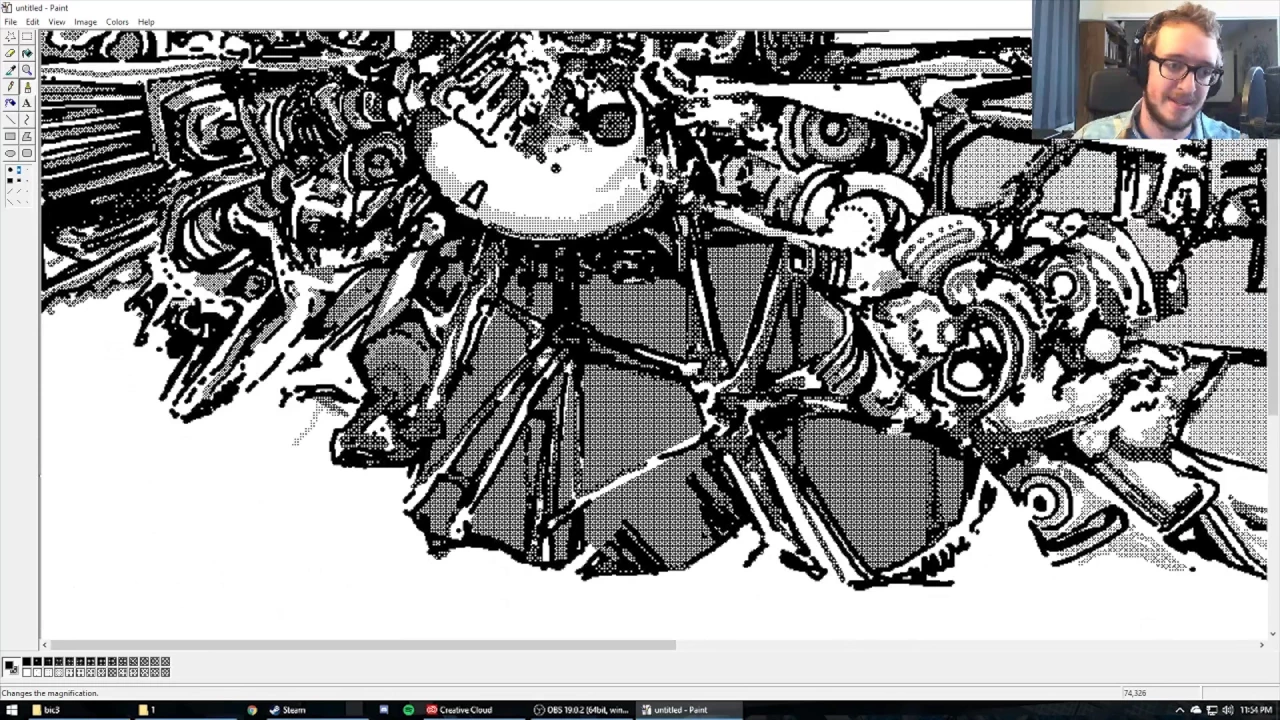Switch to OBS taskbar button
This screenshot has height=720, width=1280.
(x=581, y=710)
